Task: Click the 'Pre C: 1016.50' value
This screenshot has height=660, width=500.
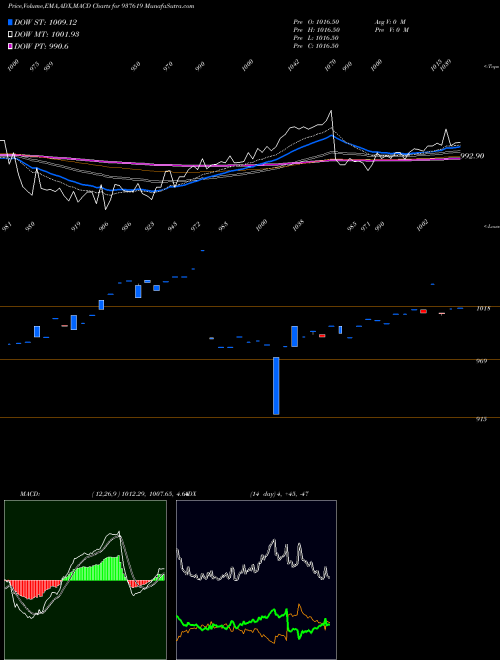Action: [316, 46]
